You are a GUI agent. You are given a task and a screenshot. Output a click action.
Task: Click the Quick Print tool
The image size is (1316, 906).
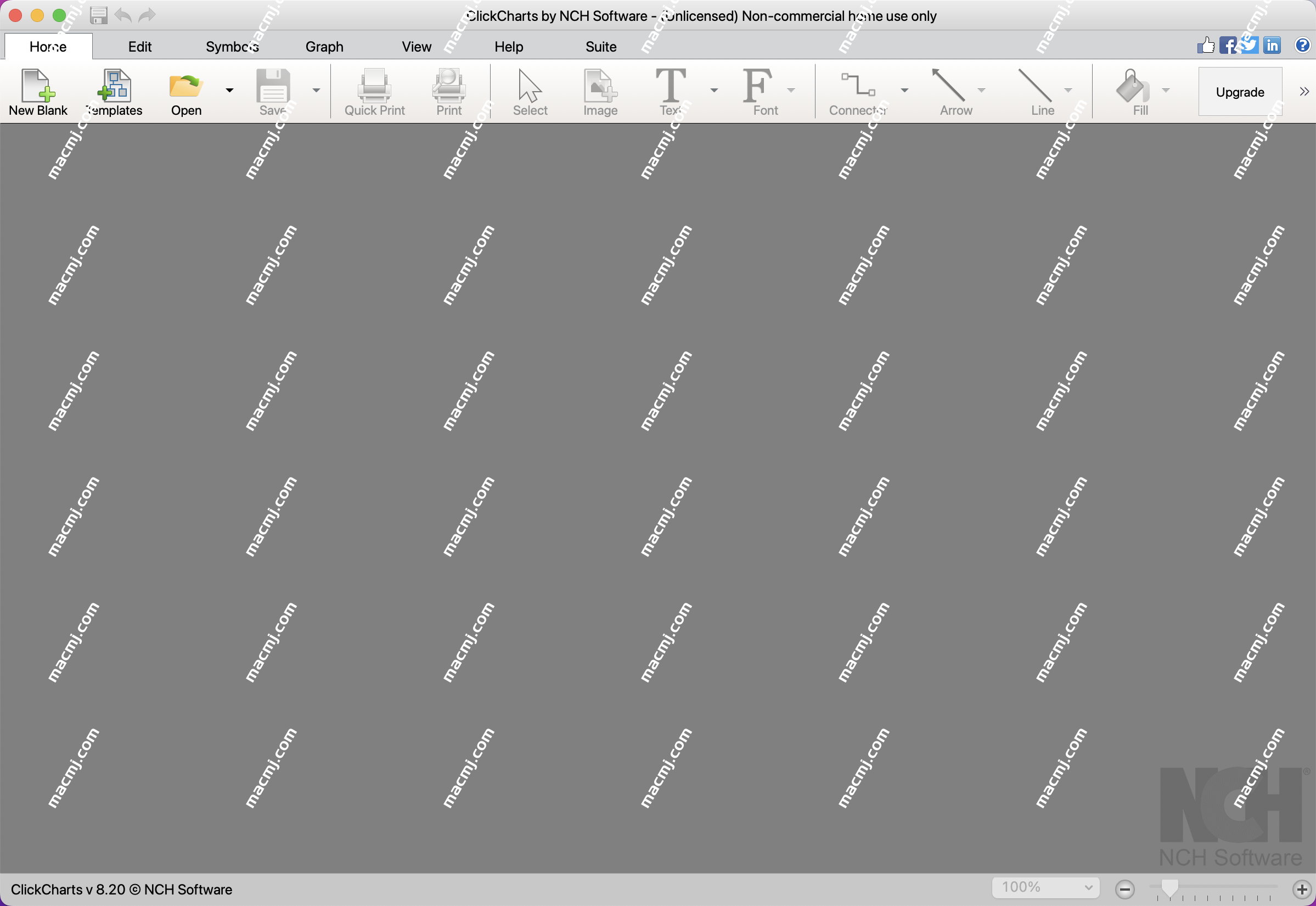click(374, 92)
